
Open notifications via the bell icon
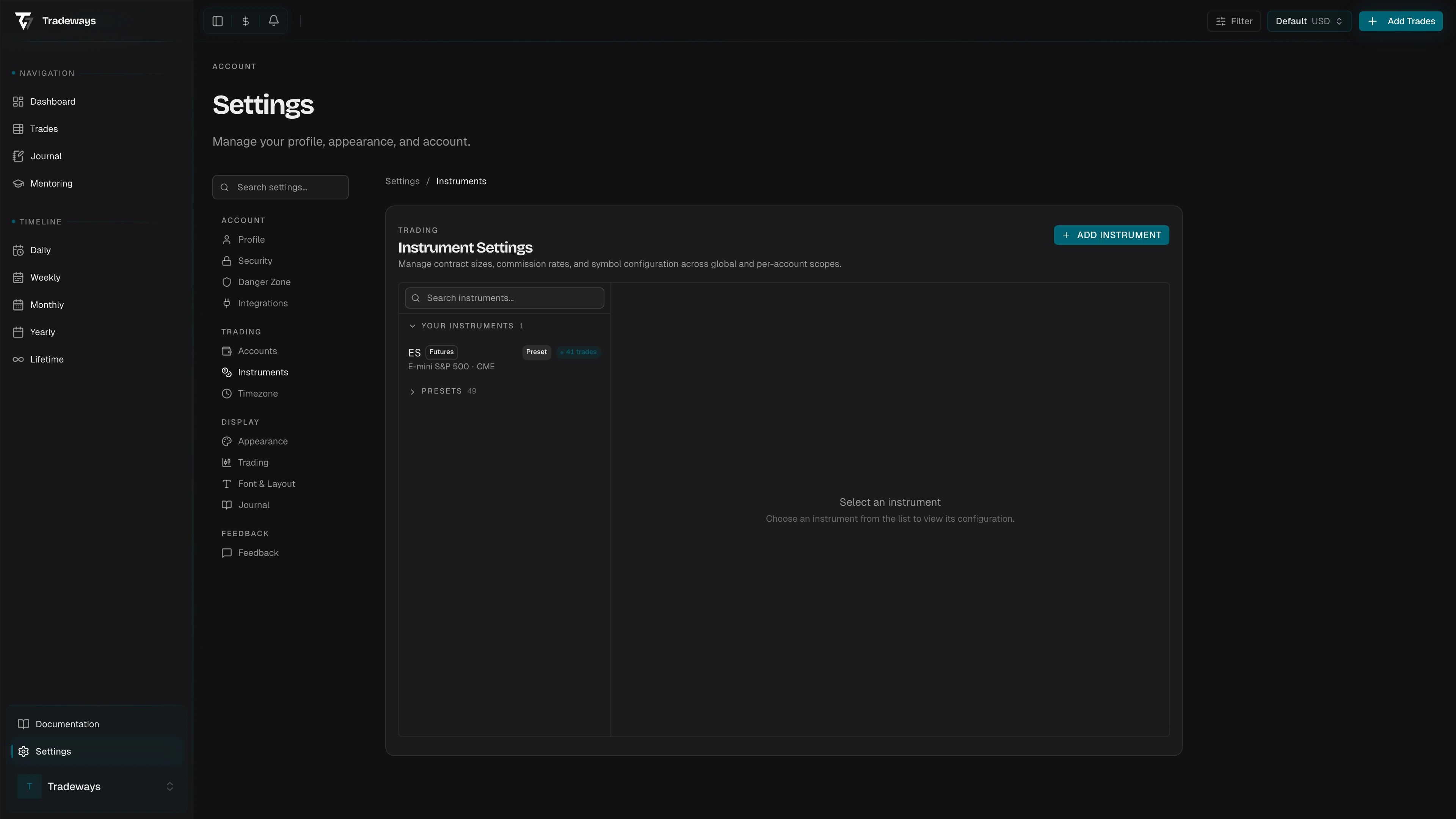pyautogui.click(x=273, y=20)
